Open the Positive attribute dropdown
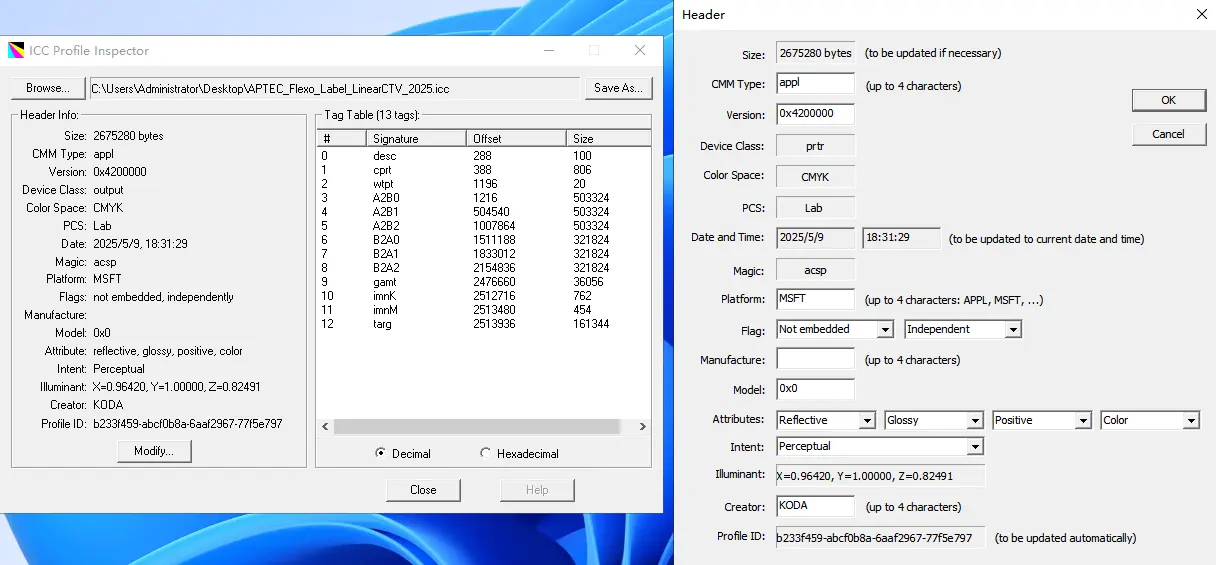 [x=1042, y=420]
